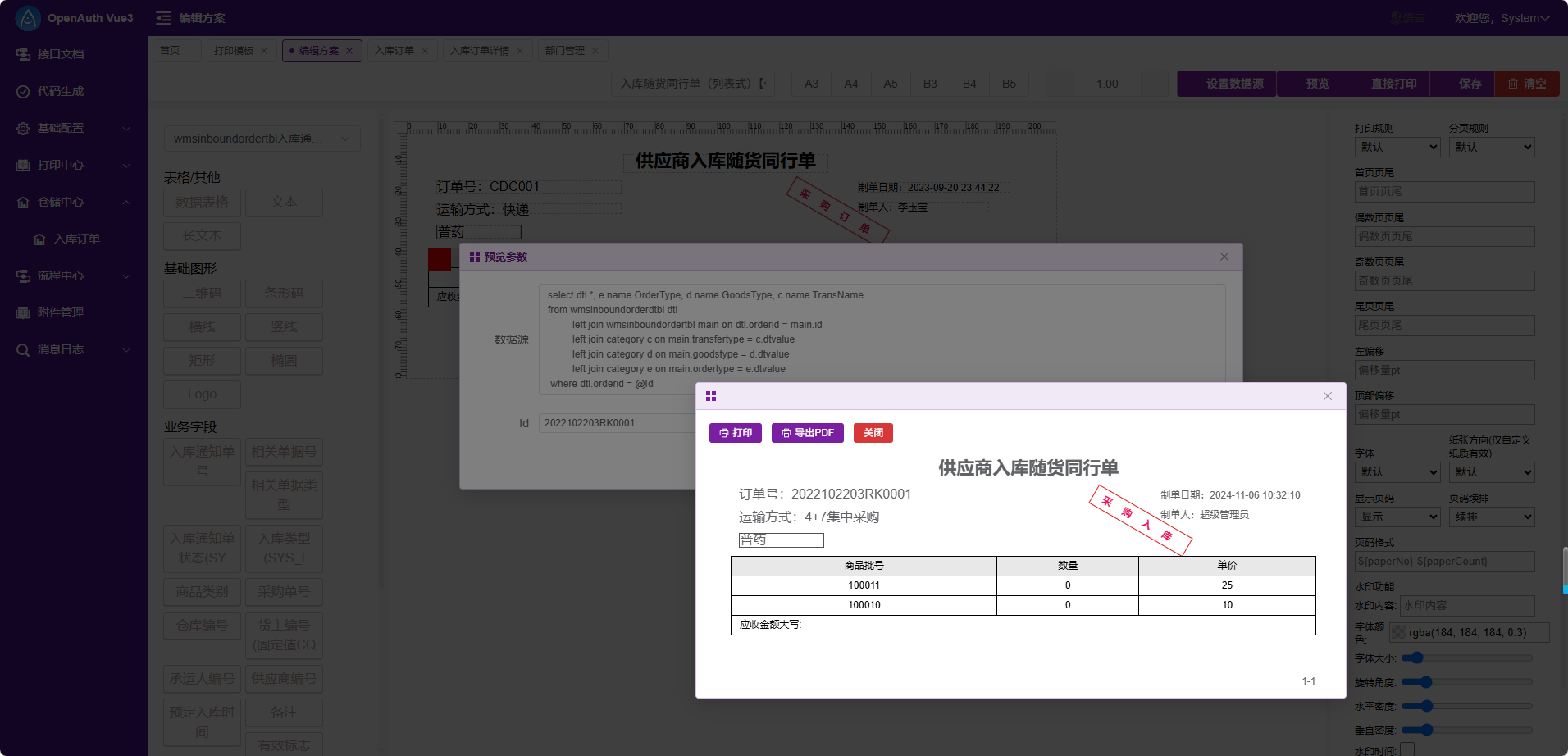Toggle the sidebar collapse hamburger icon

coord(164,18)
